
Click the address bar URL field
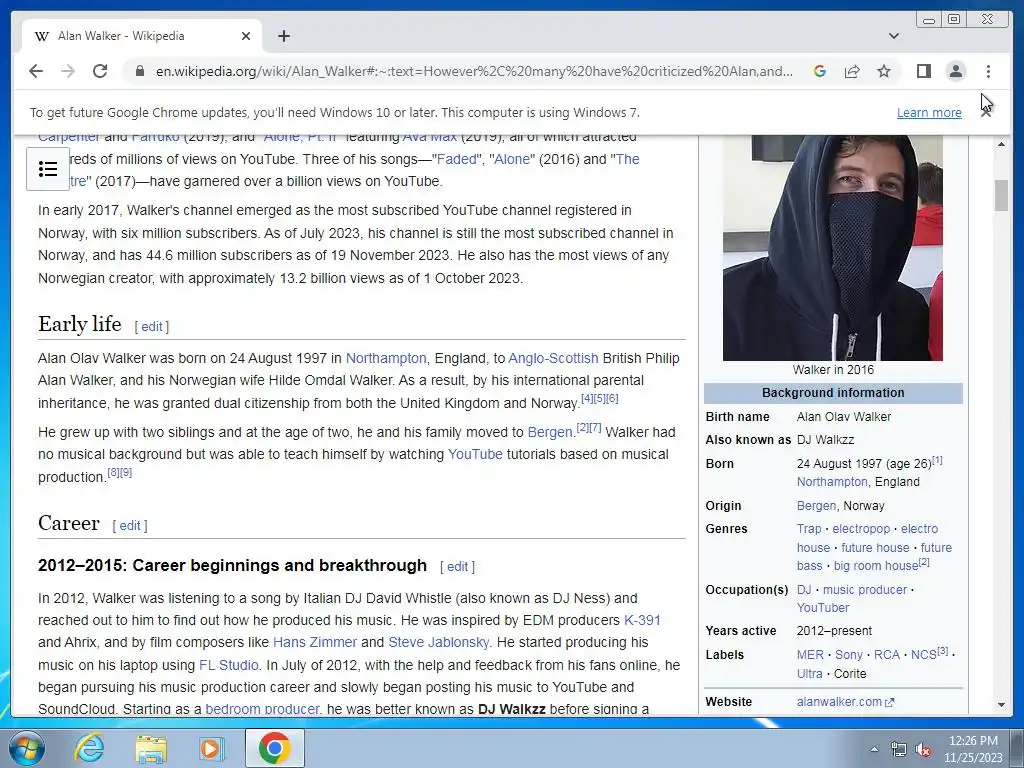[x=474, y=71]
